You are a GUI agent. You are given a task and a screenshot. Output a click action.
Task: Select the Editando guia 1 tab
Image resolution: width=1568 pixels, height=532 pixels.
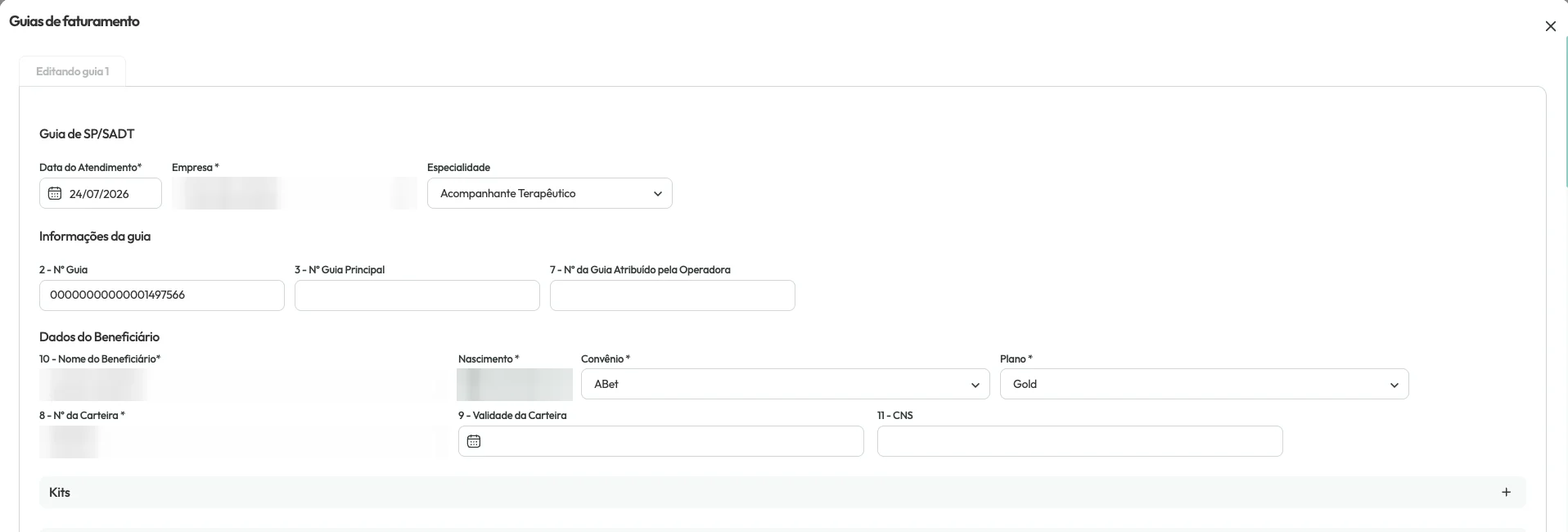(72, 71)
